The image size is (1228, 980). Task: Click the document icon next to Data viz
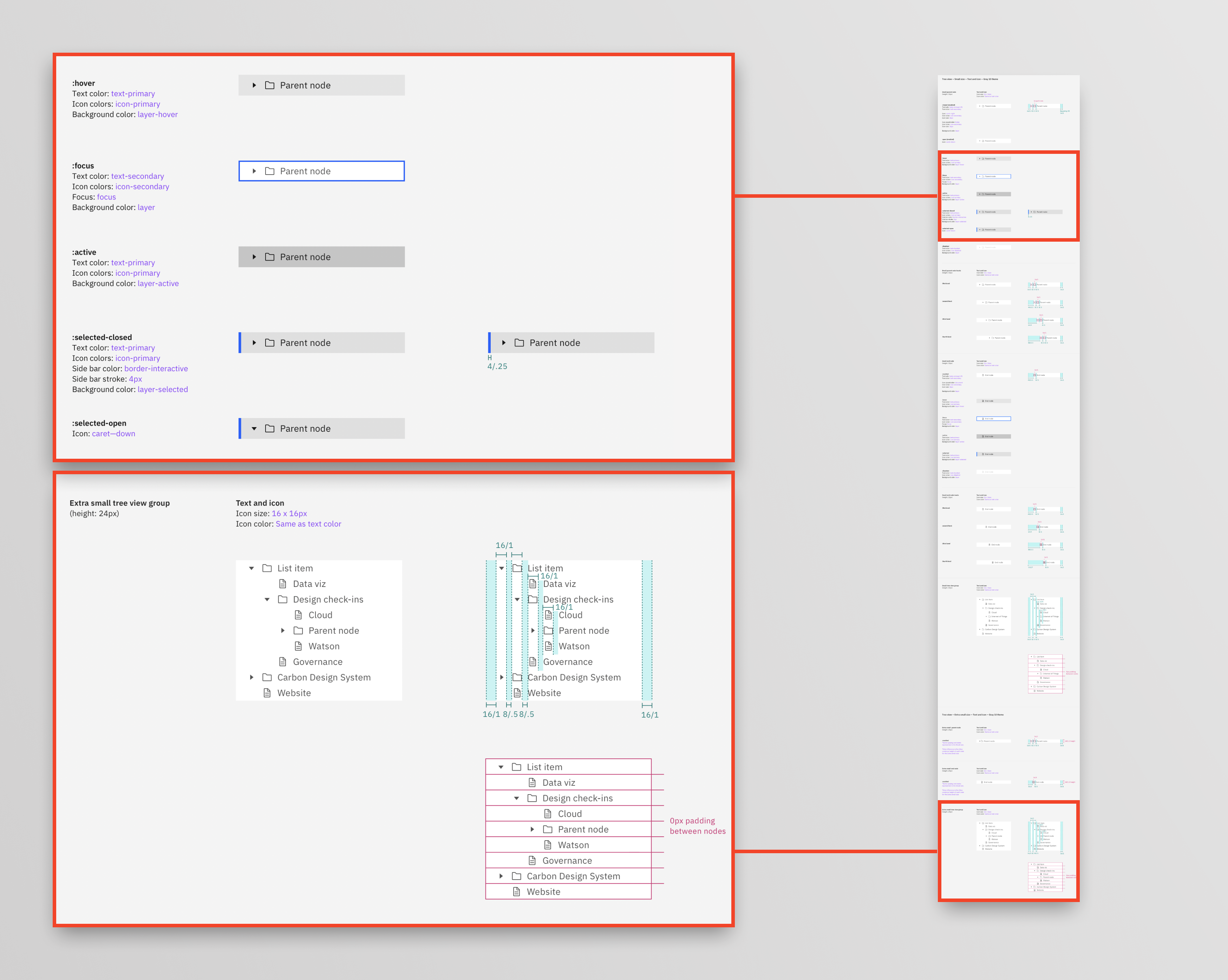point(282,584)
